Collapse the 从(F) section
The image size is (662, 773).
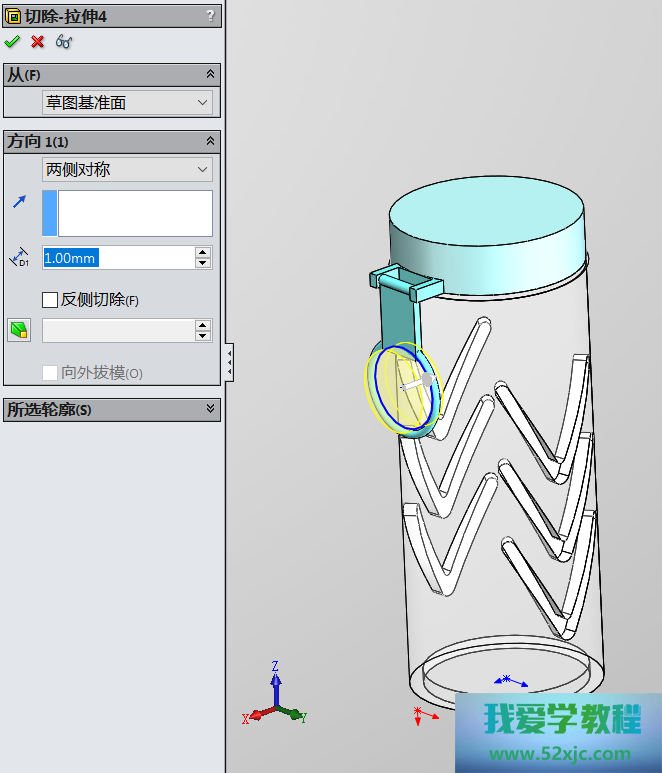pos(210,74)
